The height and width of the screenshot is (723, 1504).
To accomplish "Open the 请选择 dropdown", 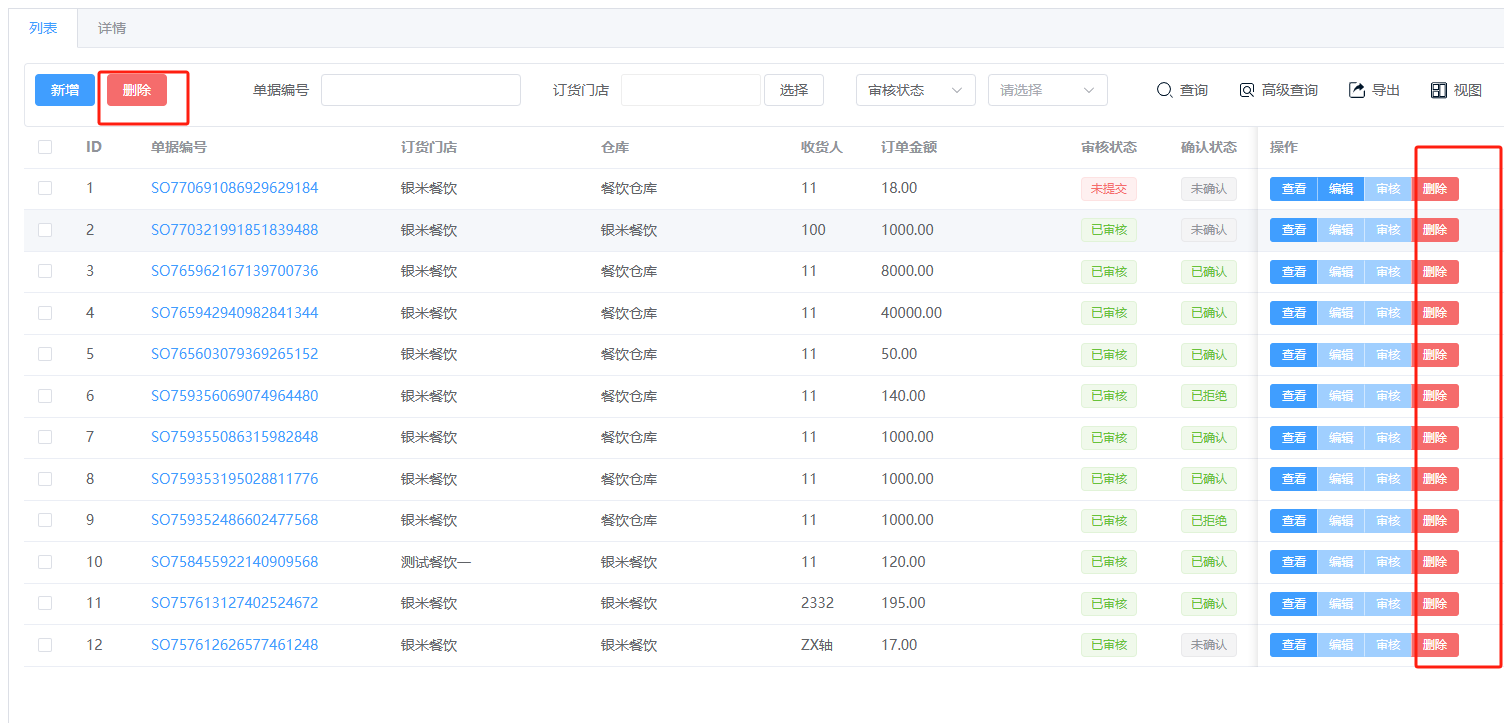I will [1047, 90].
